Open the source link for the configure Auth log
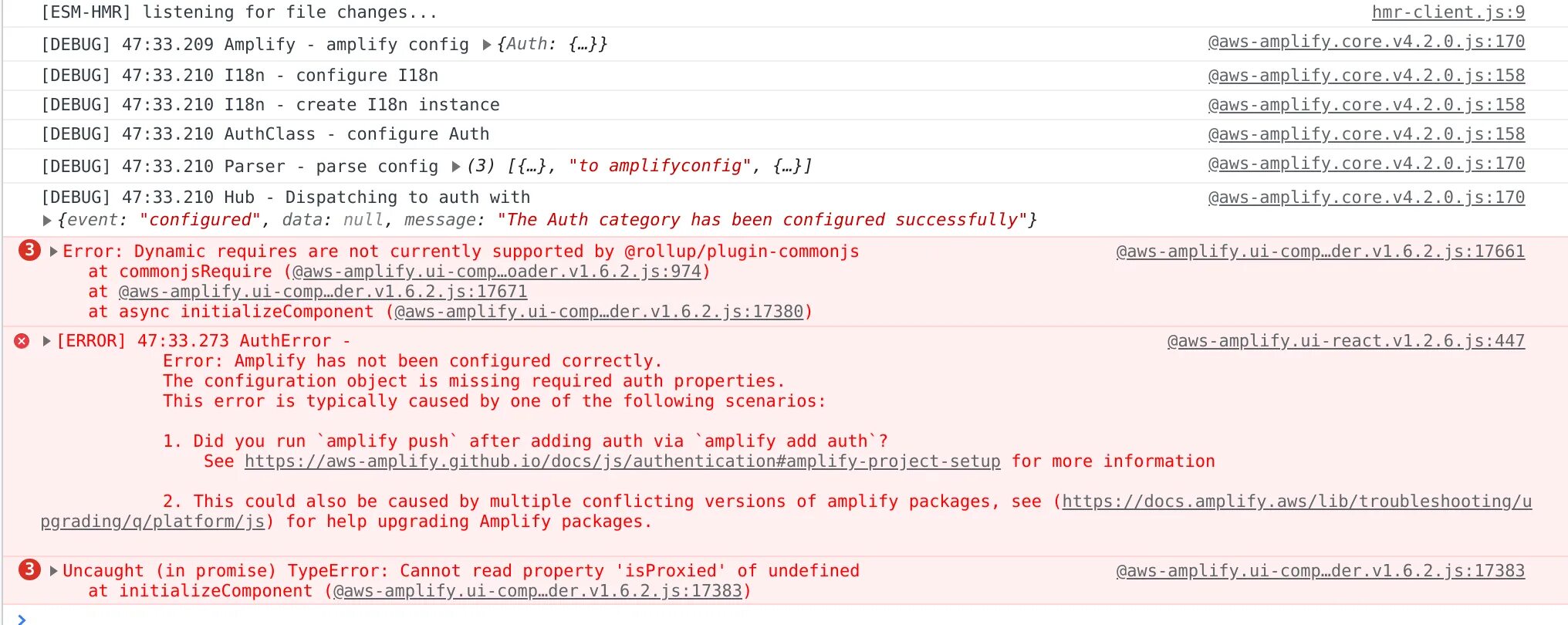 click(x=1366, y=134)
